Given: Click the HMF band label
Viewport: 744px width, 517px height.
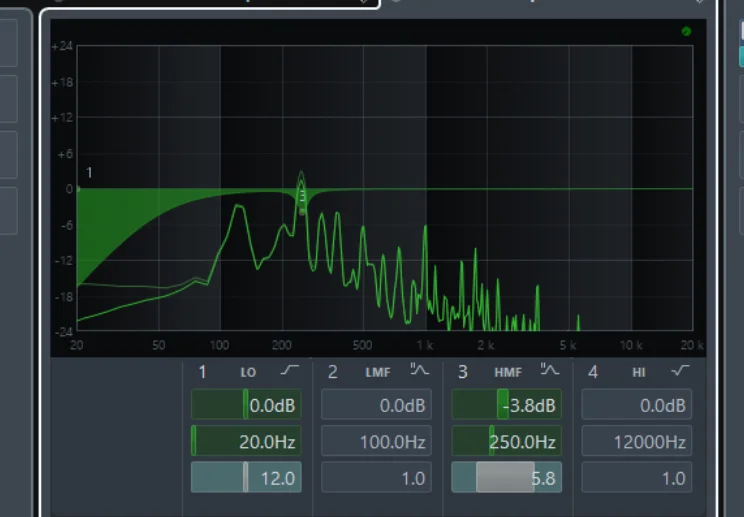Looking at the screenshot, I should coord(508,372).
